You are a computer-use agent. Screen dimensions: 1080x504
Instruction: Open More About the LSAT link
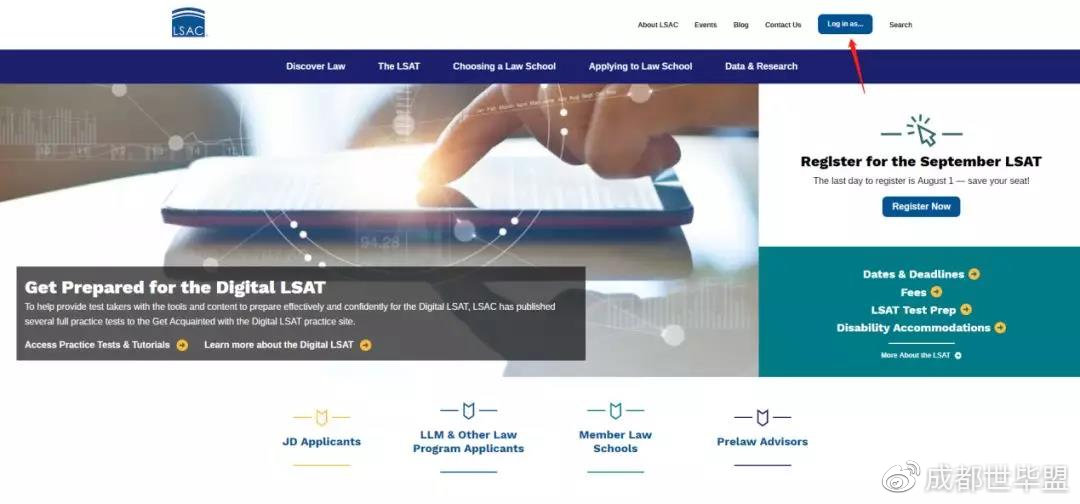[915, 355]
